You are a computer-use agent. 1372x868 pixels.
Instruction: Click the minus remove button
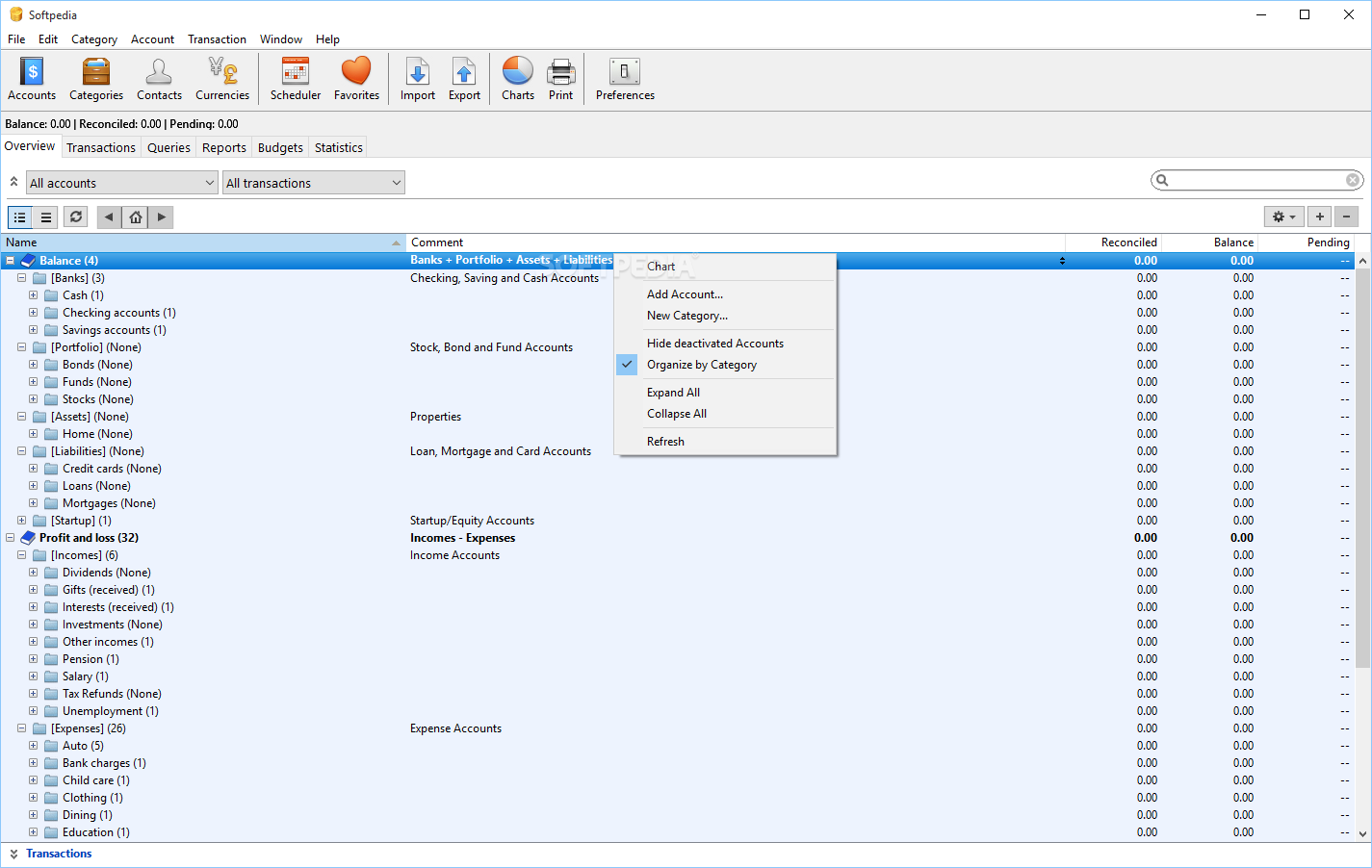pos(1347,217)
